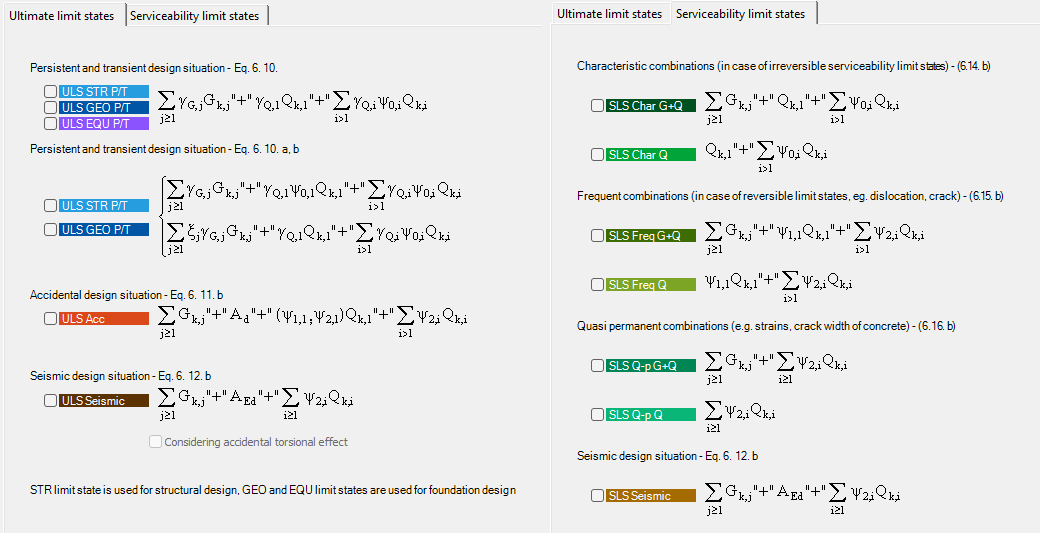The width and height of the screenshot is (1040, 533).
Task: Enable the SLS Seismic combination
Action: pos(597,496)
